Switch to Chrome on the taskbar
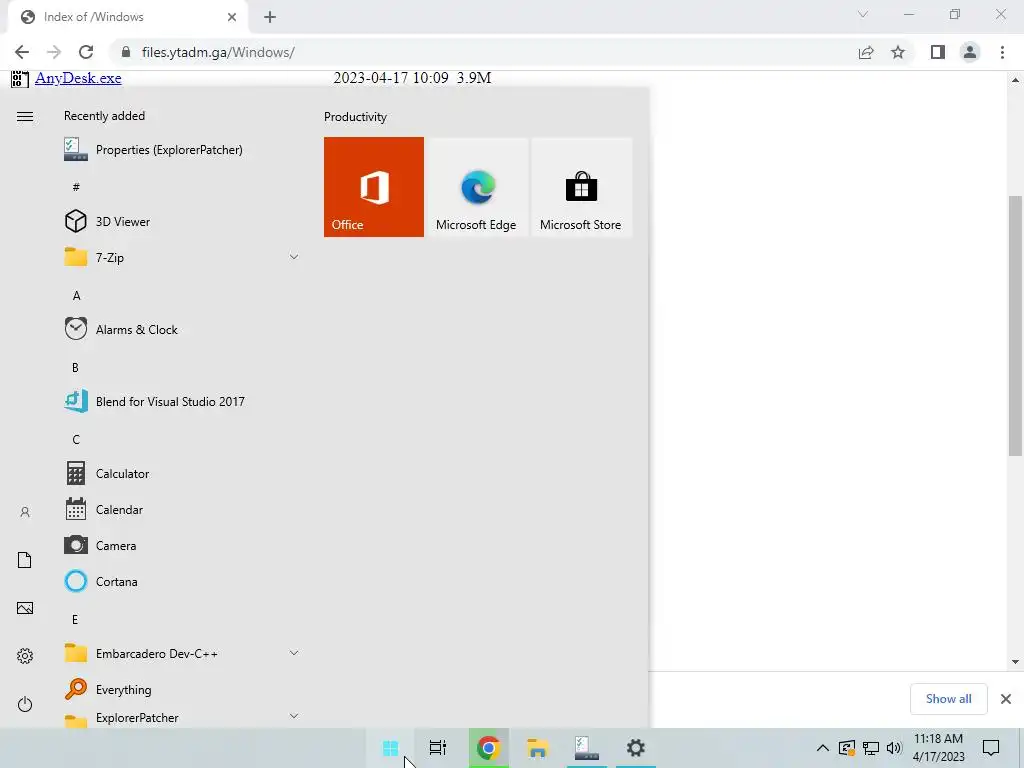The width and height of the screenshot is (1024, 768). (x=488, y=748)
